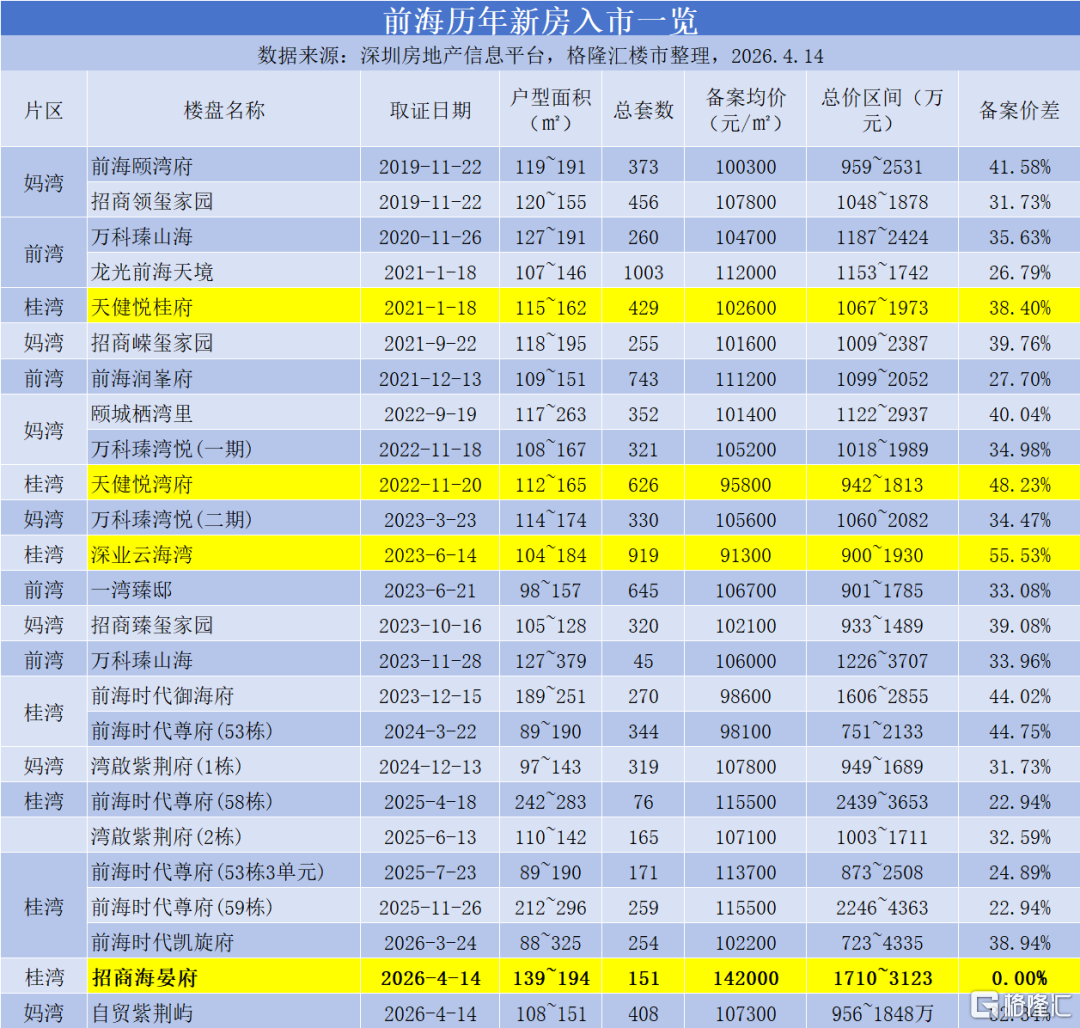Image resolution: width=1080 pixels, height=1028 pixels.
Task: Click the average price 95800
Action: click(x=746, y=485)
